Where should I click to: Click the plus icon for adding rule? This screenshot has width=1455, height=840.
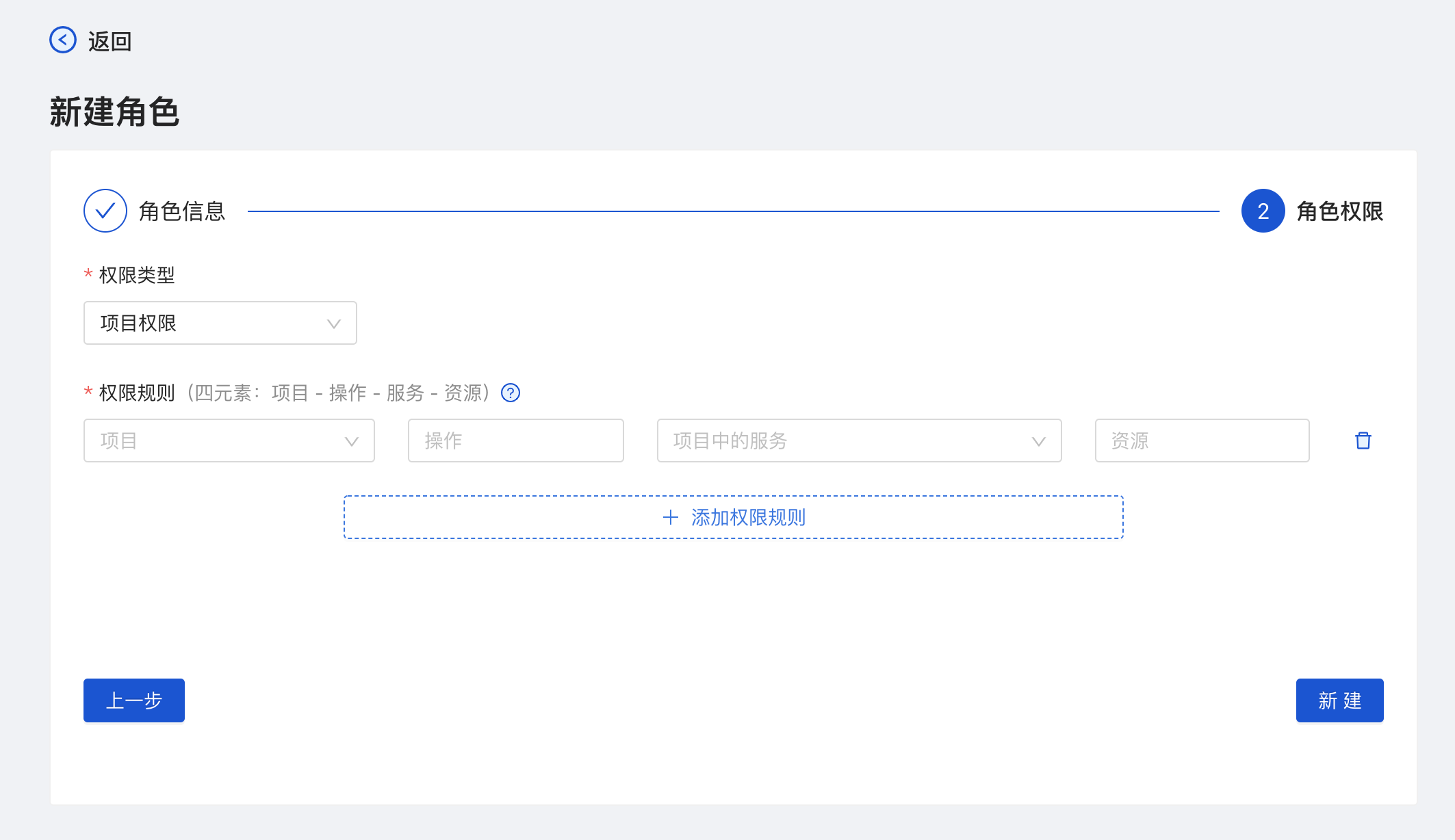tap(671, 517)
